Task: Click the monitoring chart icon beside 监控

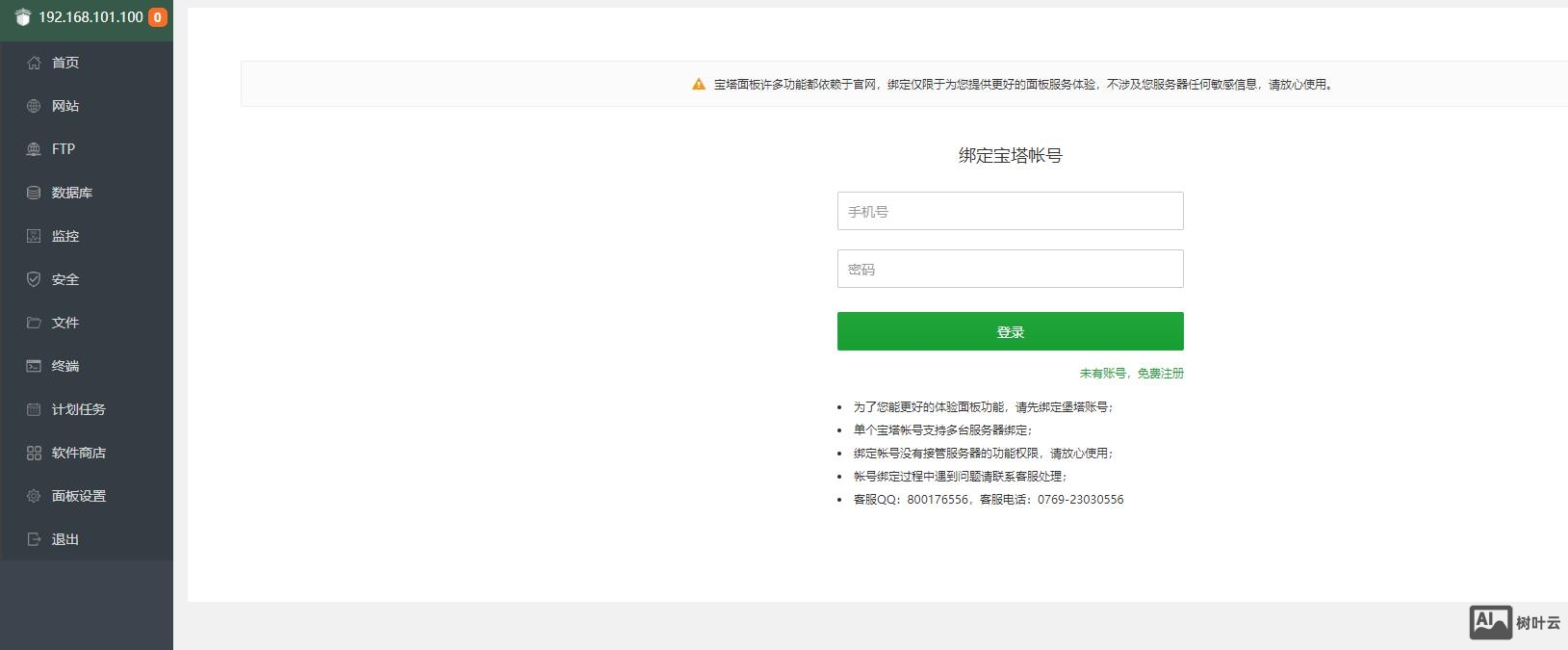Action: coord(34,236)
